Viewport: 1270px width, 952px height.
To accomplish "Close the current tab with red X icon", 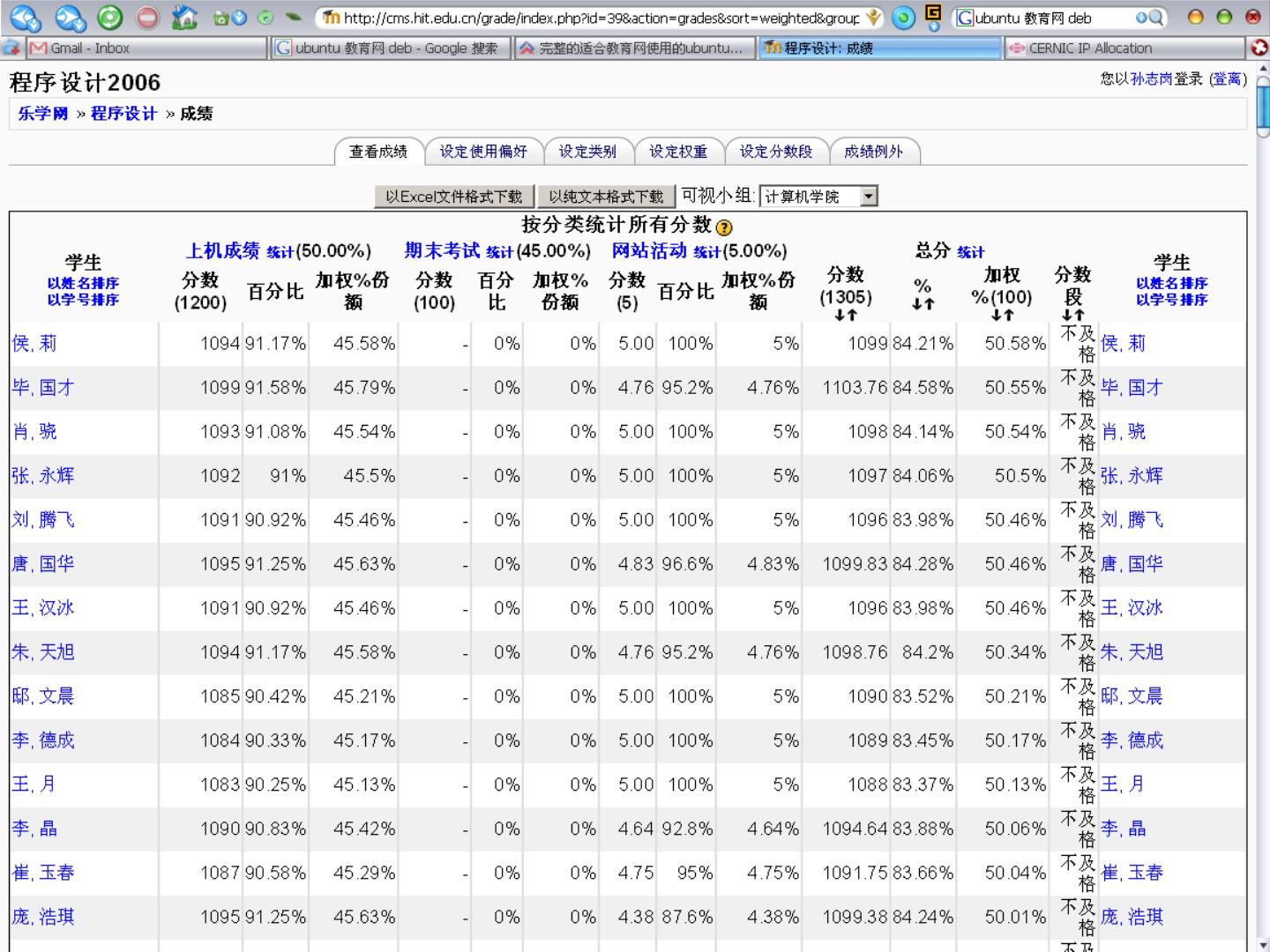I will pos(1259,48).
